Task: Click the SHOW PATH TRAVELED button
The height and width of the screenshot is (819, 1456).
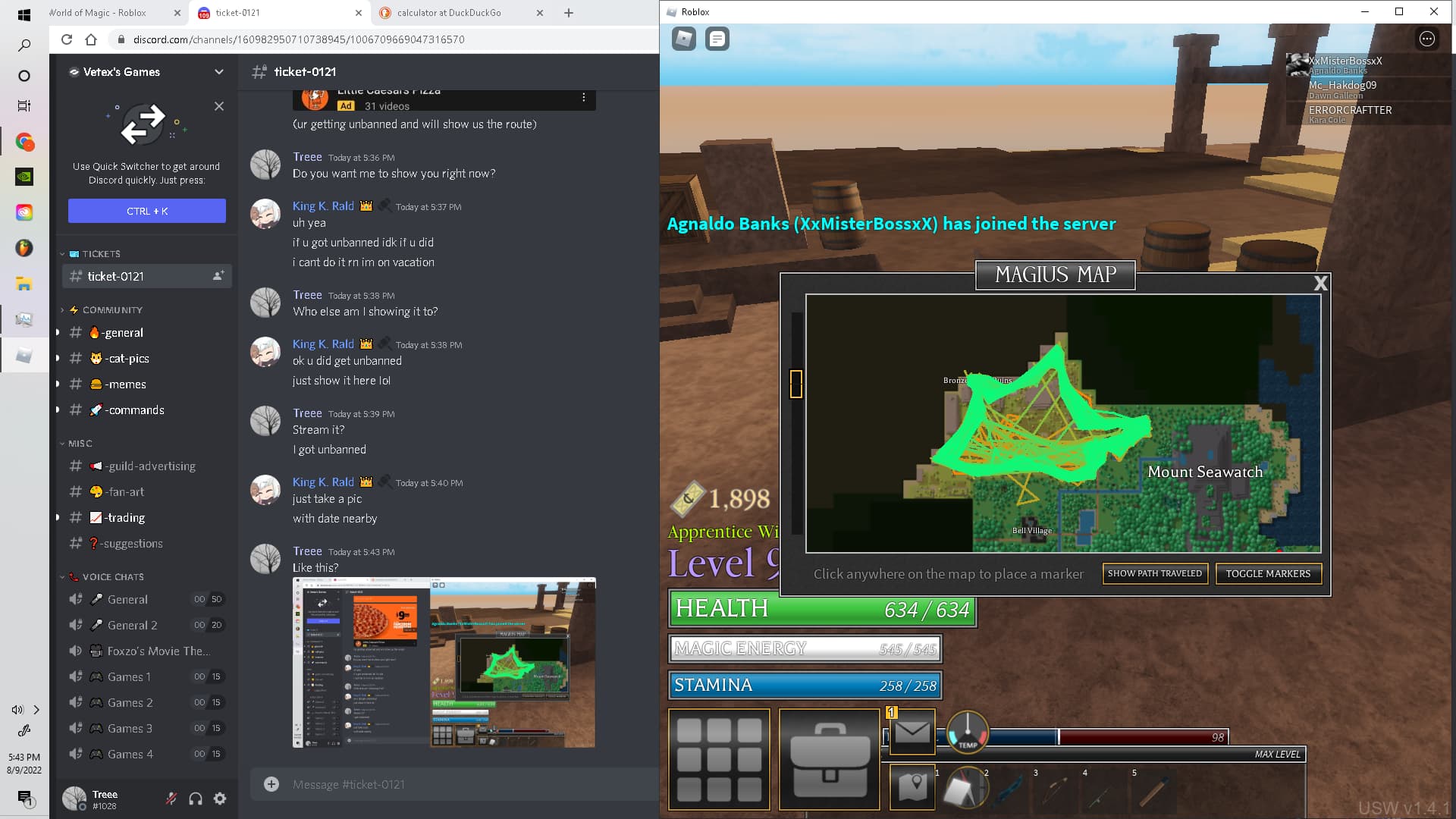Action: click(x=1154, y=573)
